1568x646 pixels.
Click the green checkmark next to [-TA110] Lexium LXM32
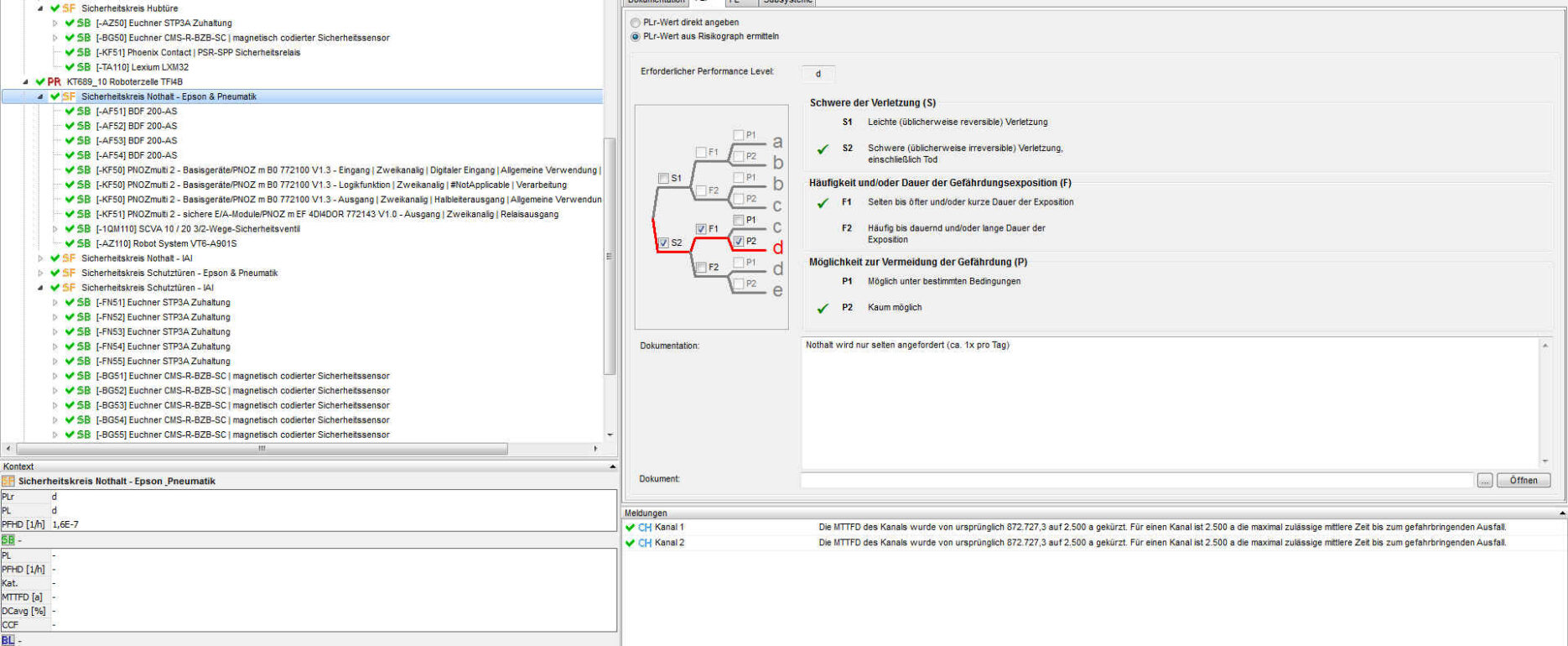70,67
